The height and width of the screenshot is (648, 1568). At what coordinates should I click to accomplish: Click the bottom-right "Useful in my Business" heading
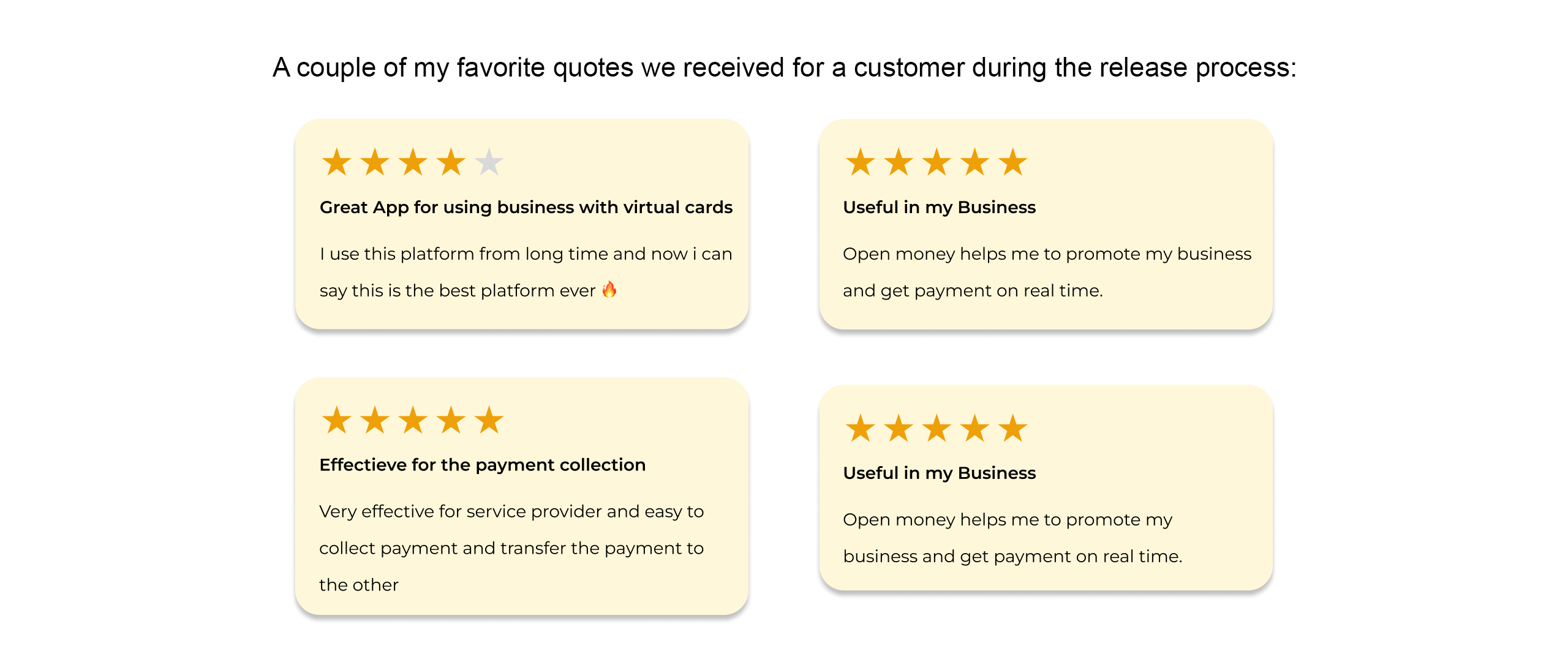[940, 473]
